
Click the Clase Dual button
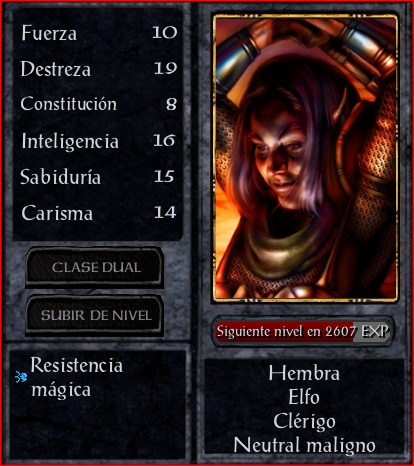pyautogui.click(x=94, y=267)
